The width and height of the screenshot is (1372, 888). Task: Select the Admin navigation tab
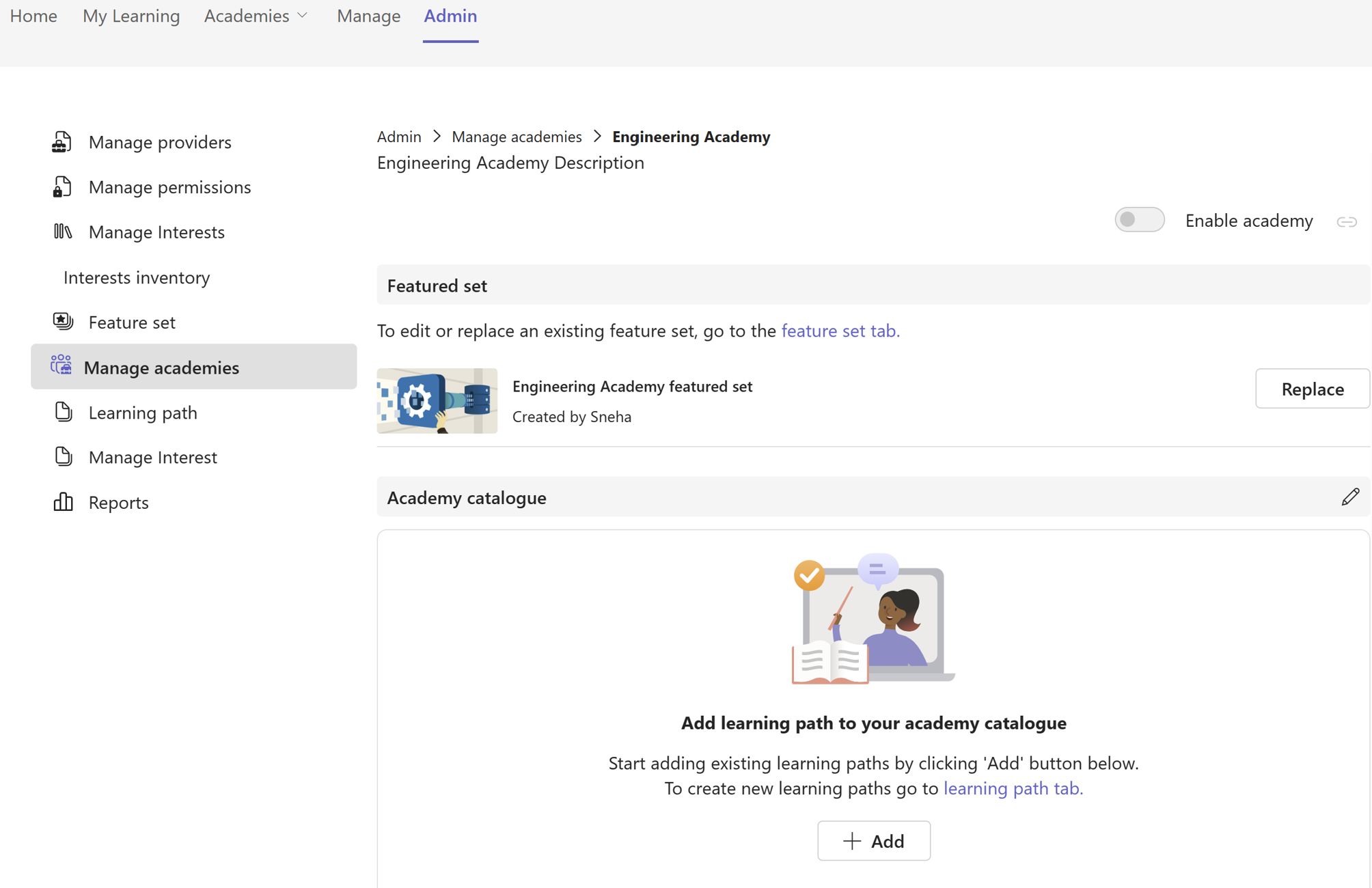[x=450, y=15]
